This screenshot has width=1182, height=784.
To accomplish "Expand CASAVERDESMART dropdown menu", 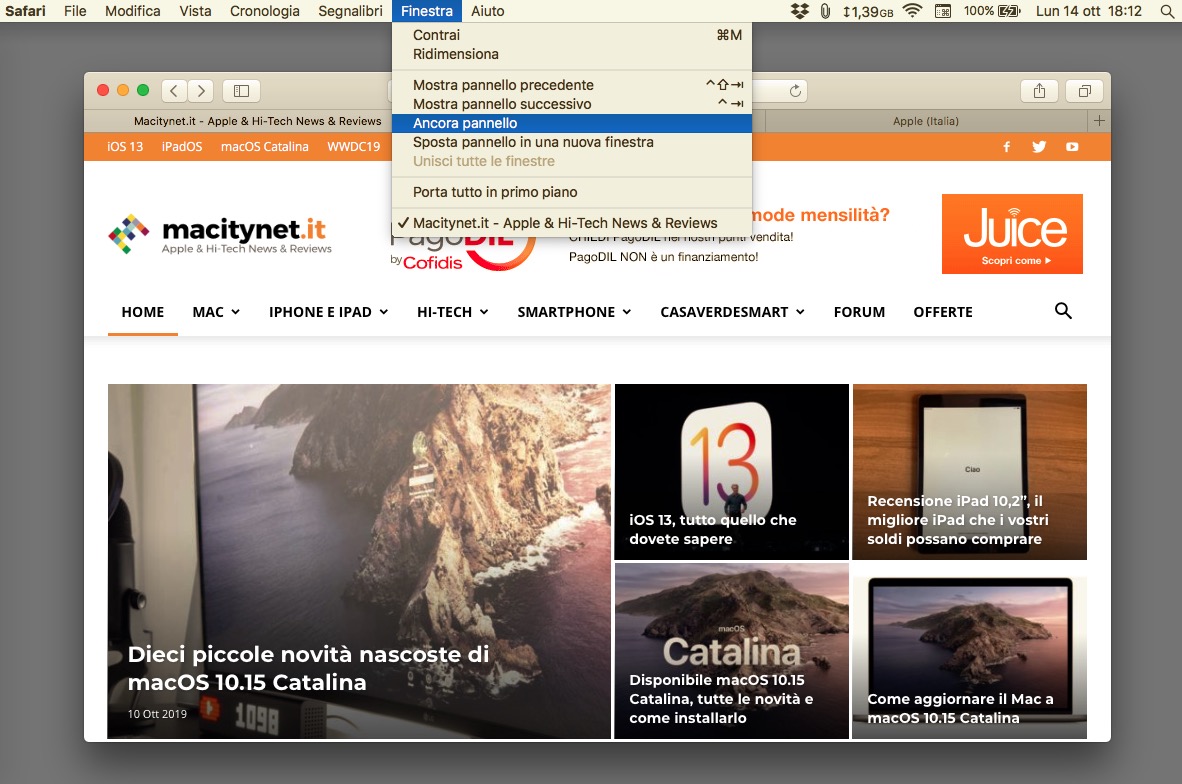I will (x=733, y=312).
